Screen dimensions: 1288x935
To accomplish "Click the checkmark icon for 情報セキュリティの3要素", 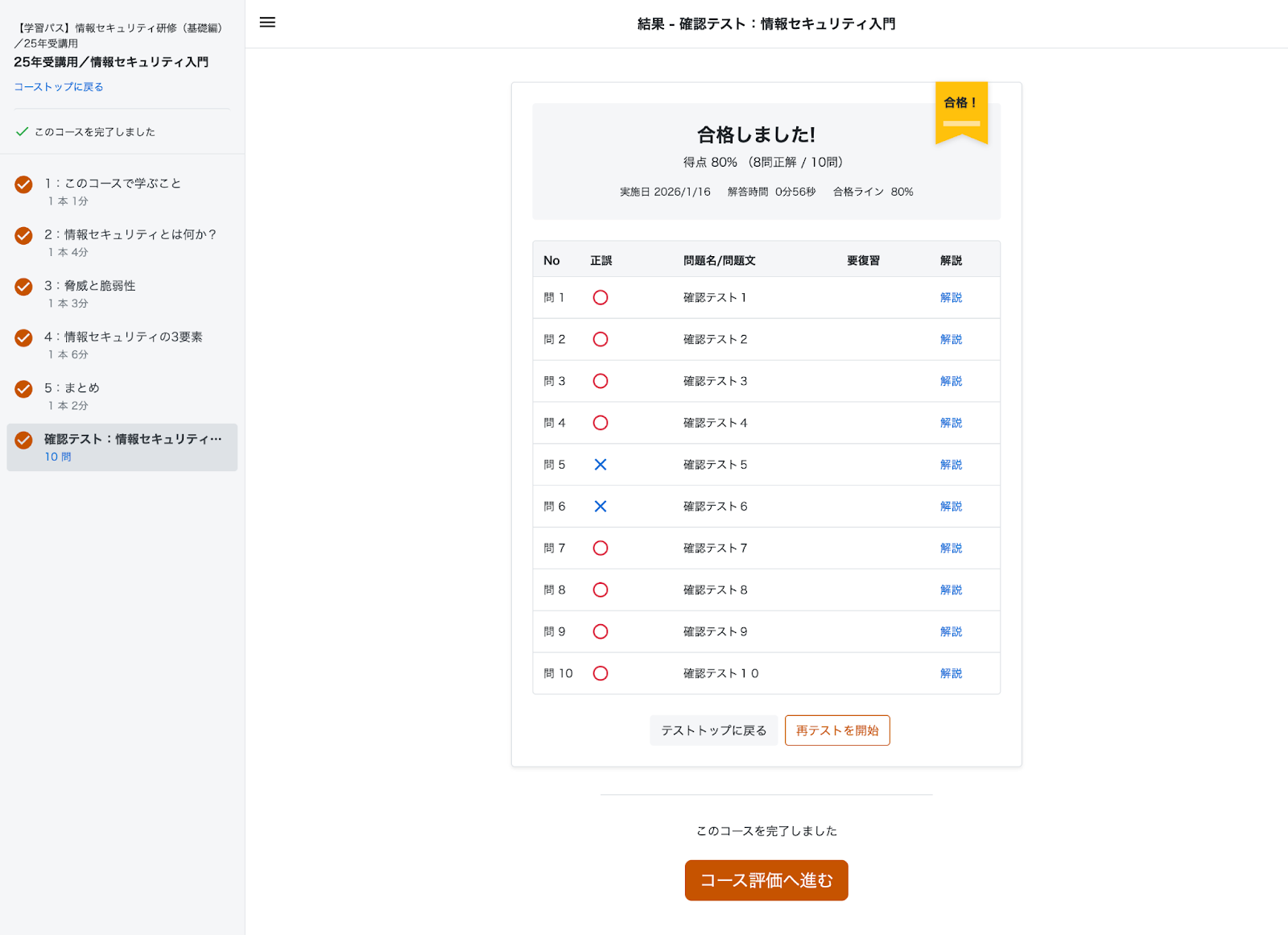I will [24, 338].
